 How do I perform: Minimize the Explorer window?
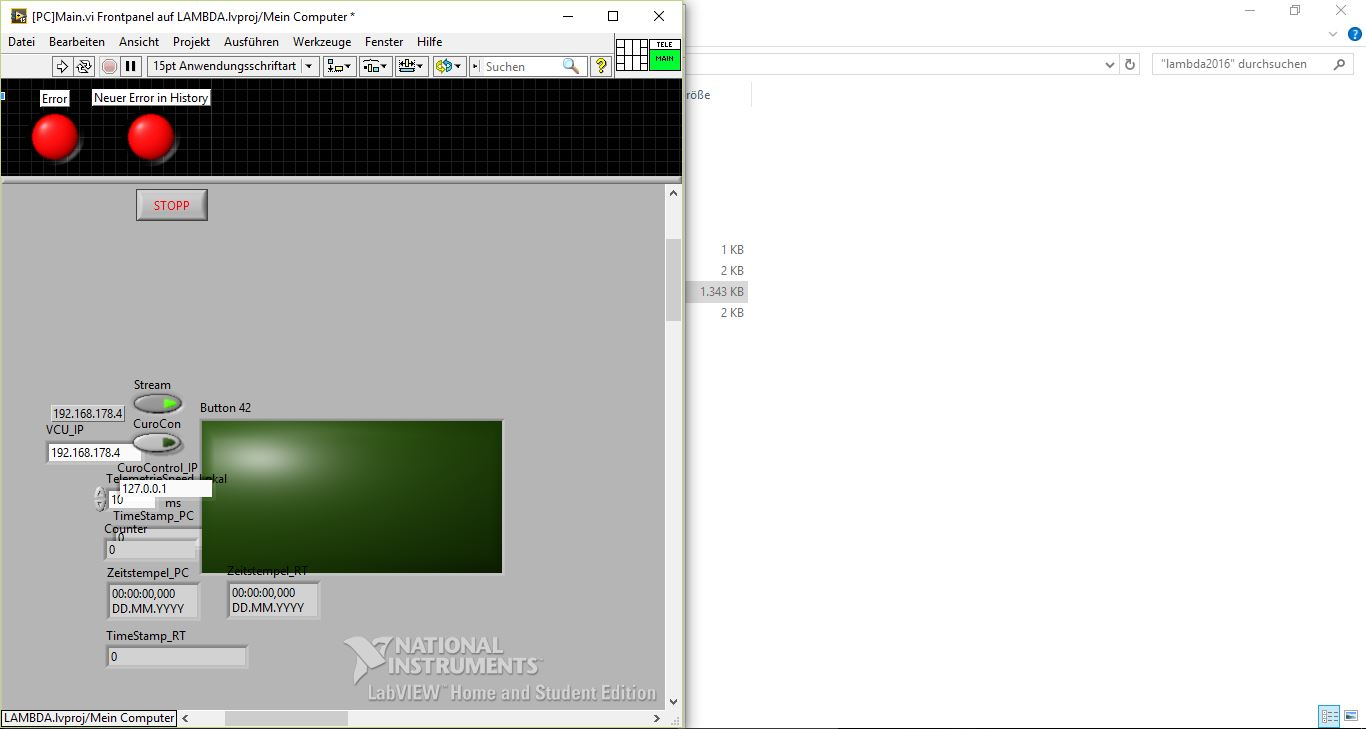(x=1249, y=10)
